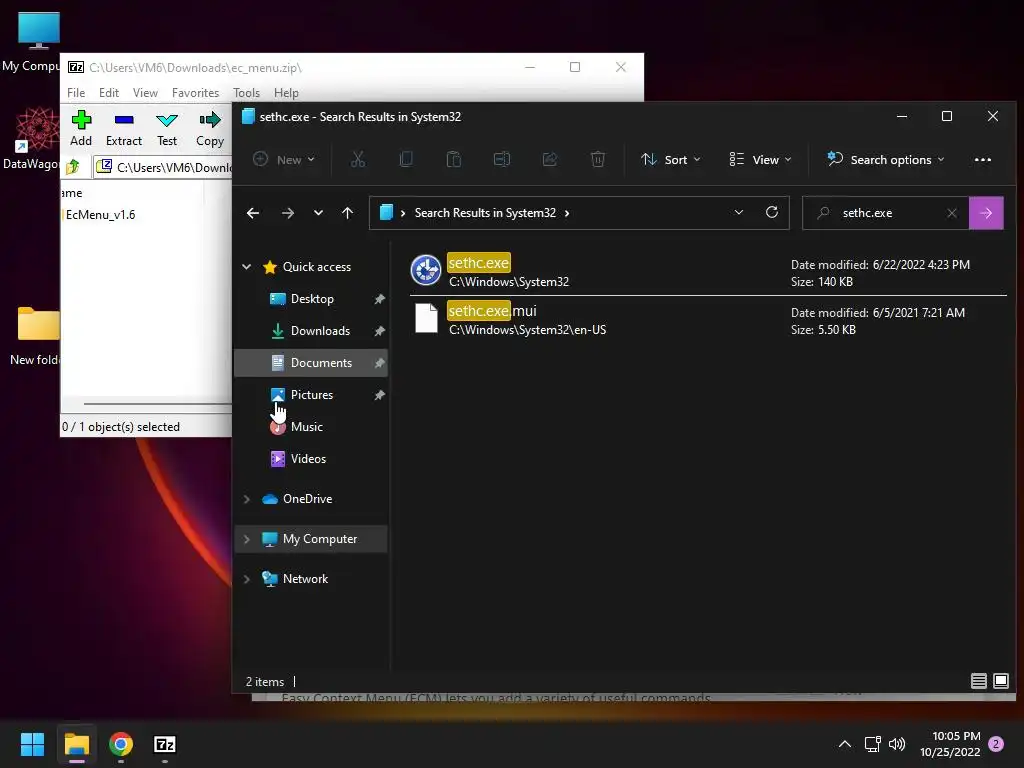Open recent locations dropdown arrow
1024x768 pixels.
coord(318,213)
